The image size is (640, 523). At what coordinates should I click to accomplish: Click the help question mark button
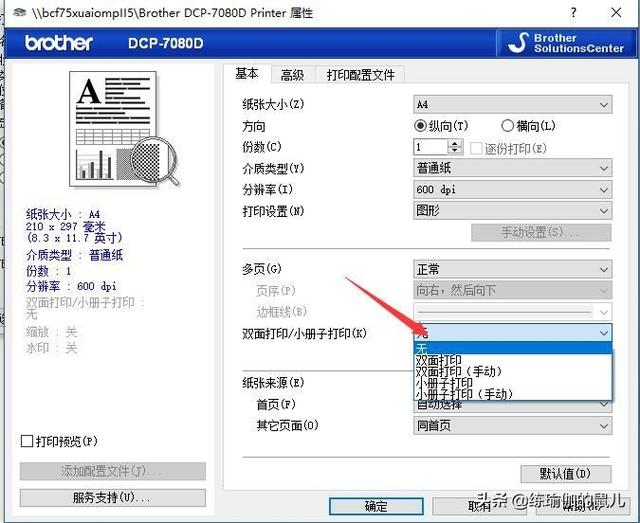[x=573, y=13]
